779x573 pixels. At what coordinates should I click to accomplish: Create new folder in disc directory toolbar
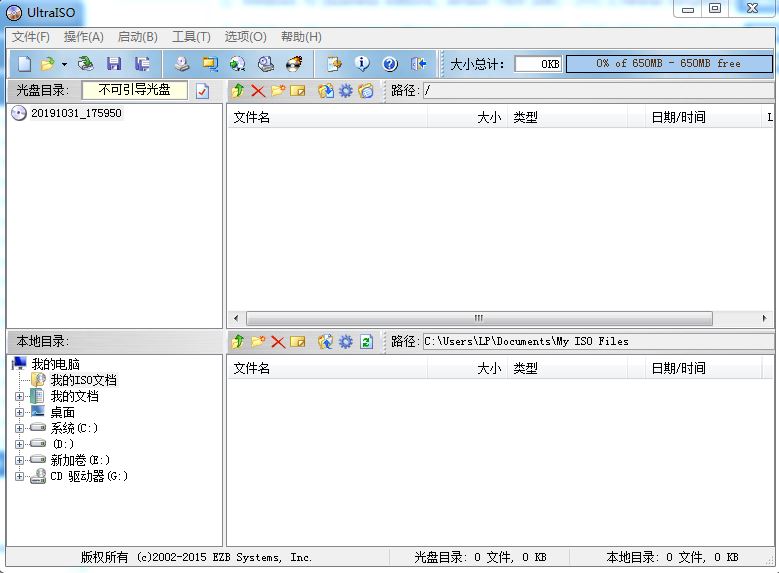click(x=278, y=90)
